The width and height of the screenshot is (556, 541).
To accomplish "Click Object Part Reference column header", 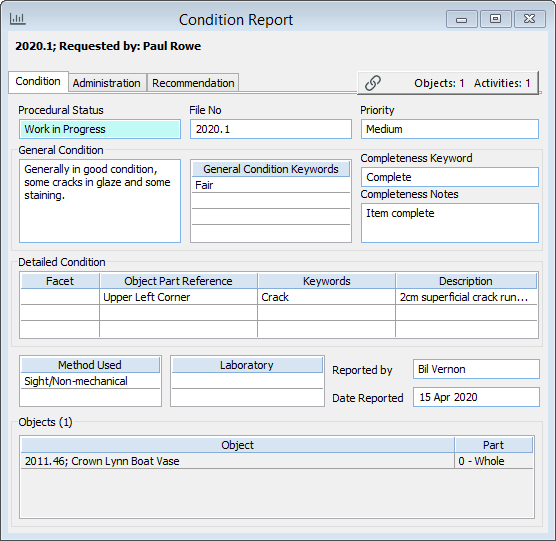I will [x=178, y=281].
